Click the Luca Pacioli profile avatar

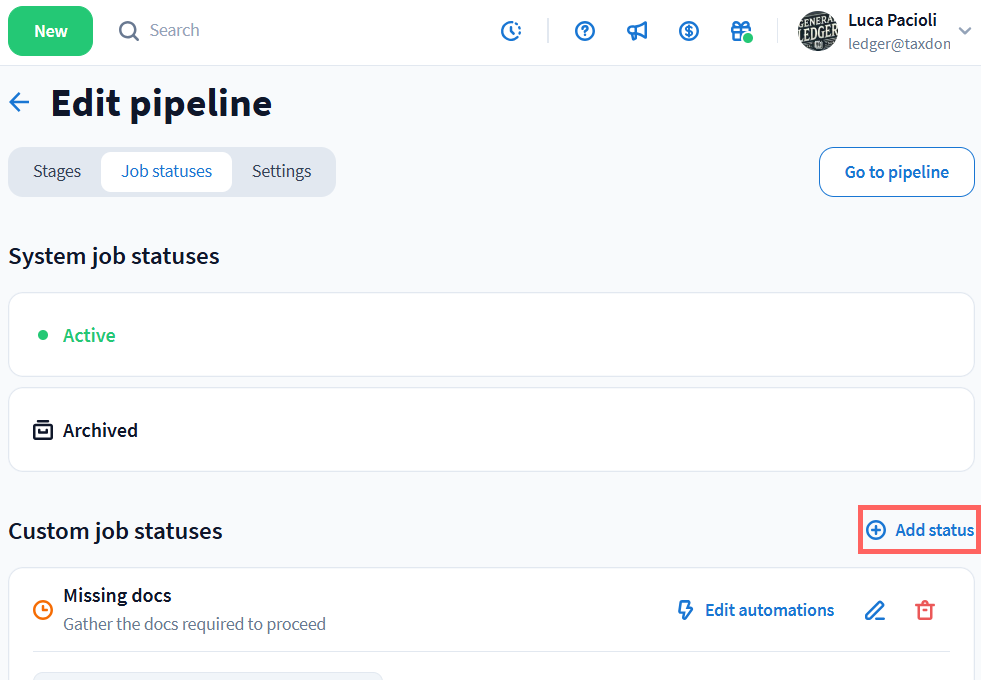[817, 31]
